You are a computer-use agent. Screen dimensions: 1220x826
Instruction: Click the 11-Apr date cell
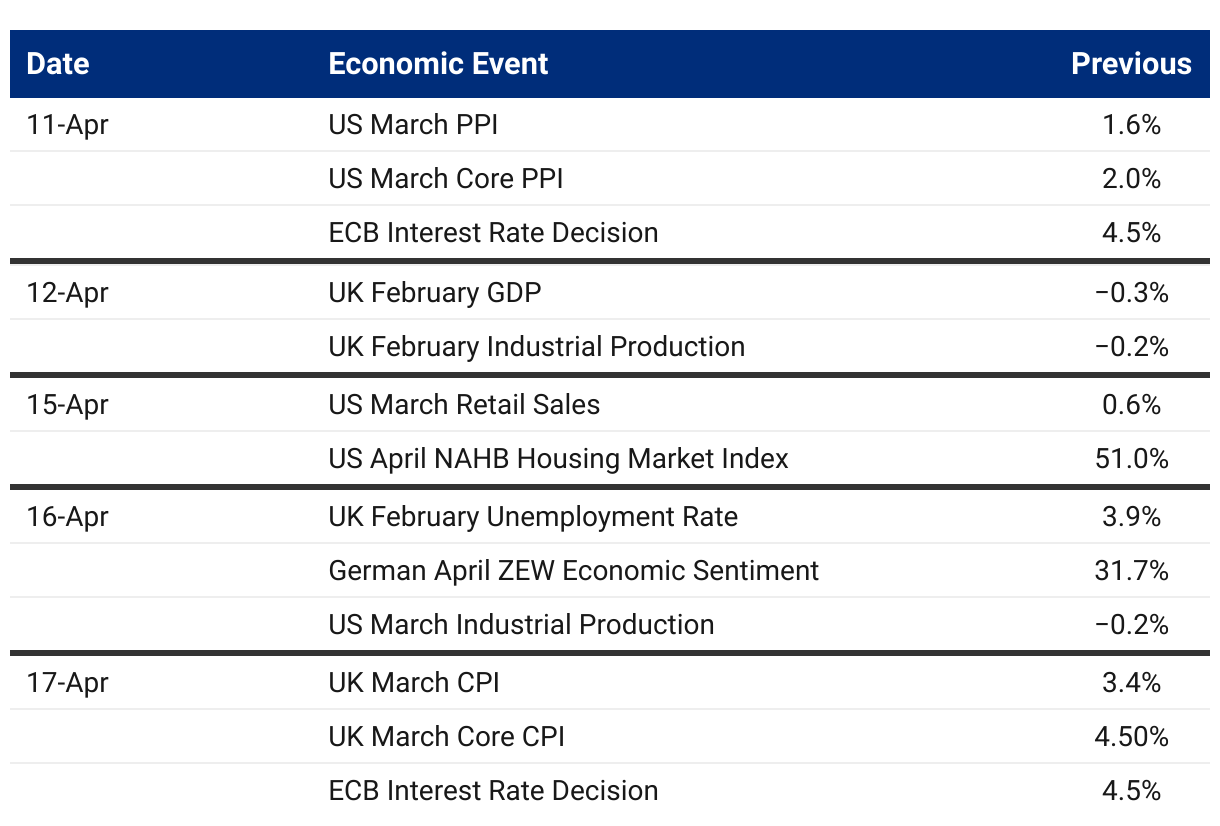point(67,125)
